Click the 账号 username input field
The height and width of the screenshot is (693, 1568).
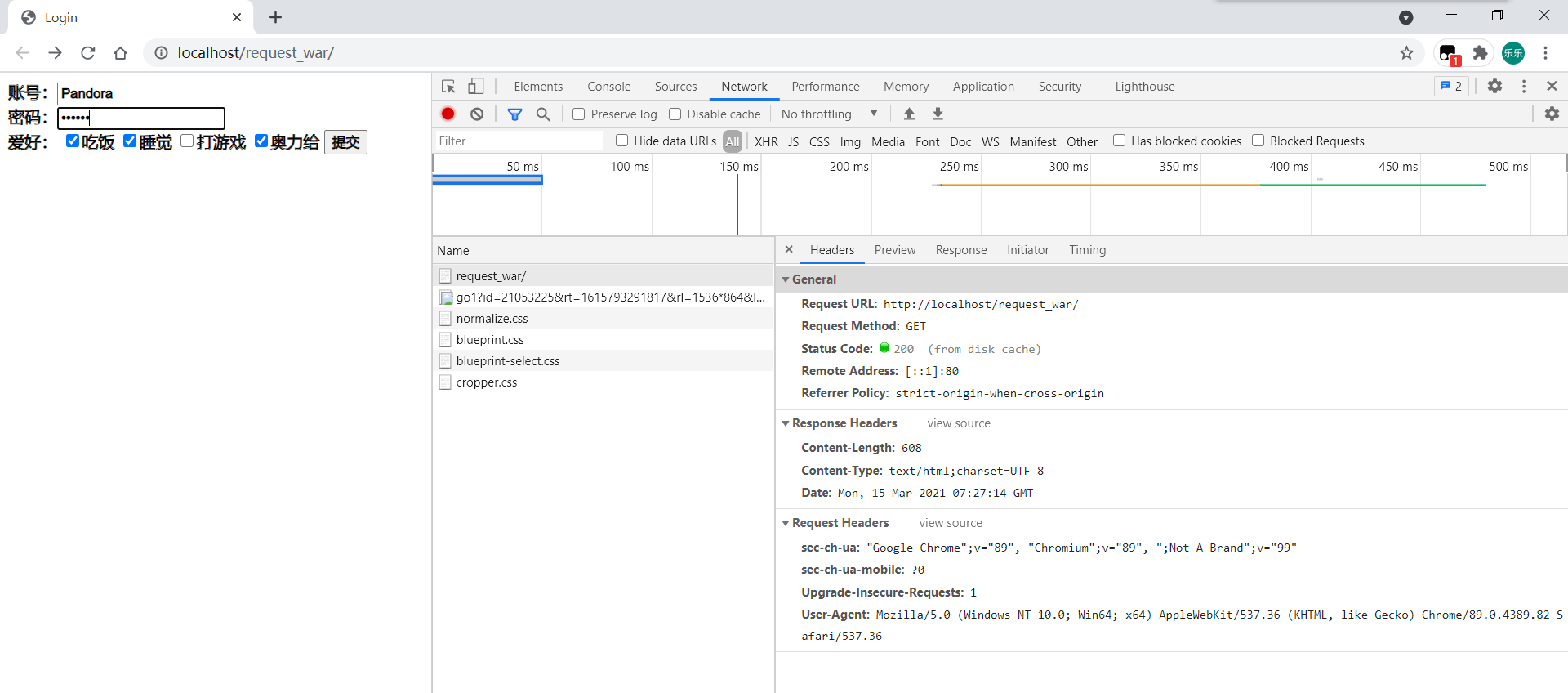[x=141, y=93]
